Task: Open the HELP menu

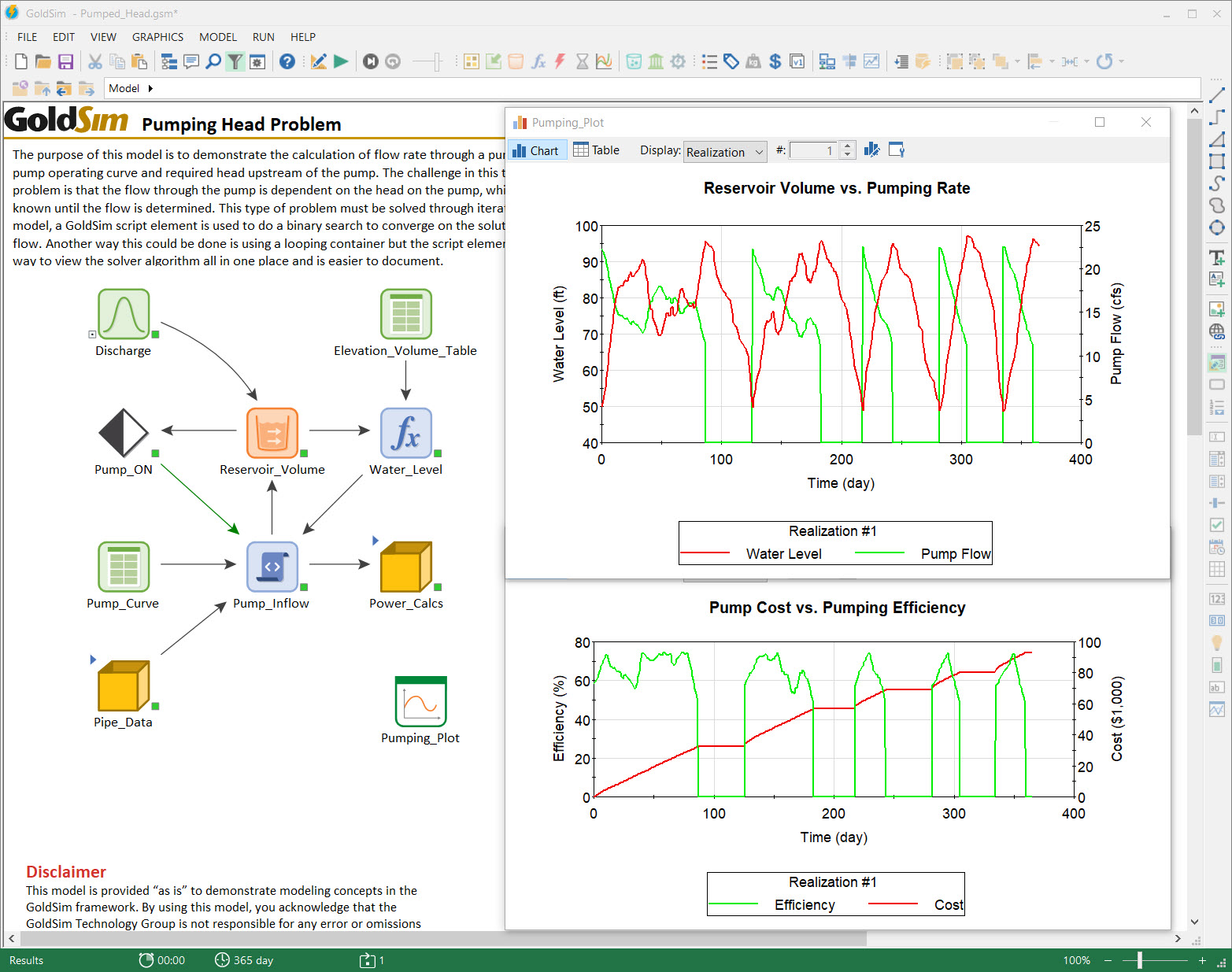Action: 303,37
